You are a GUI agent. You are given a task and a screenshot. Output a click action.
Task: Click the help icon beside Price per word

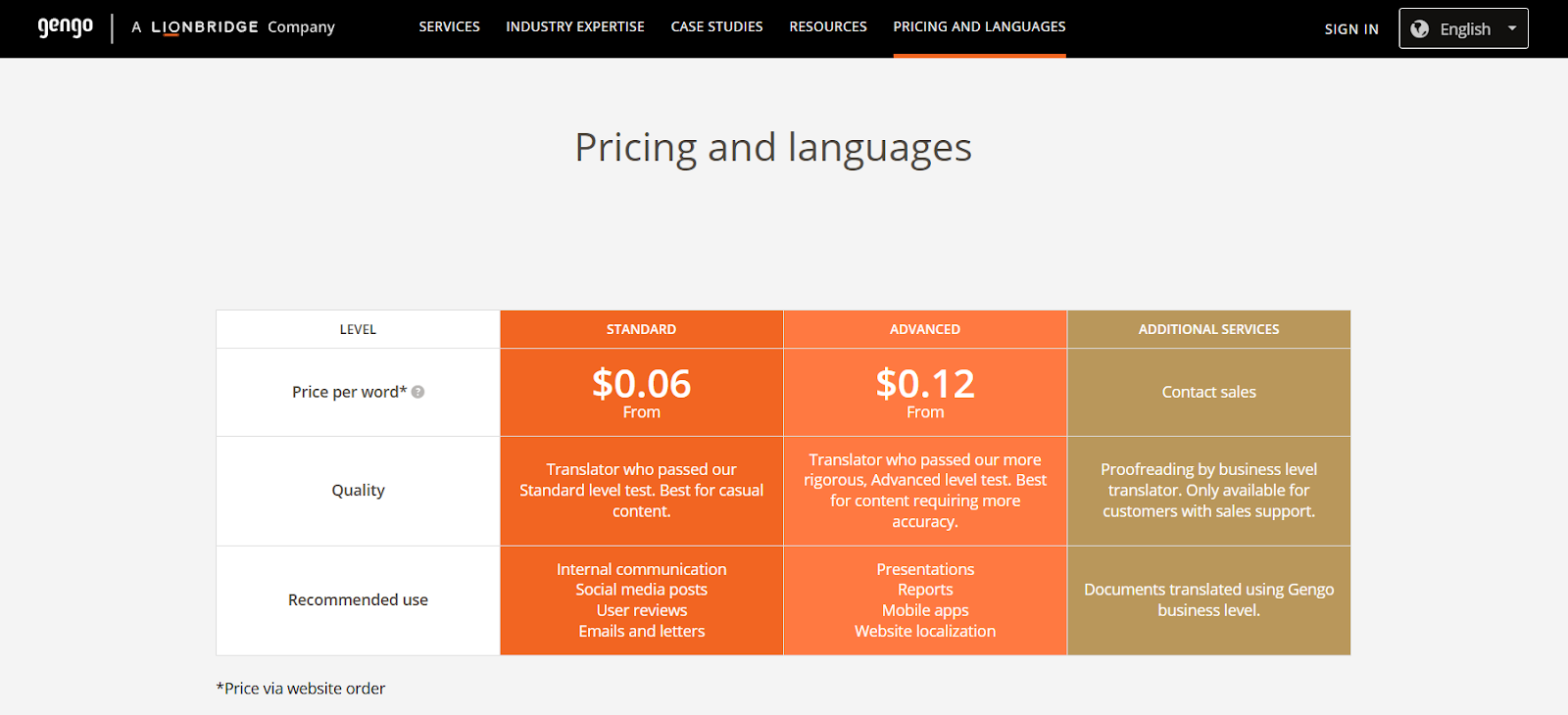pos(418,392)
